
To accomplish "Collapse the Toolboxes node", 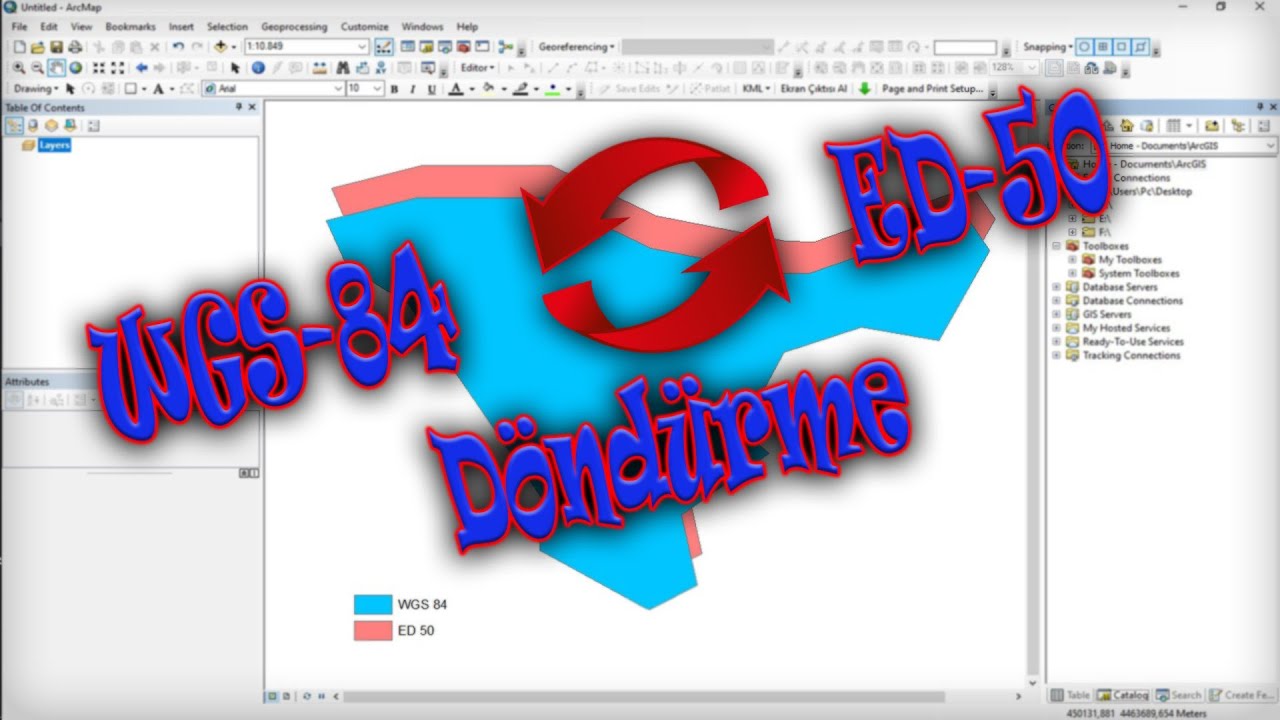I will click(1056, 246).
